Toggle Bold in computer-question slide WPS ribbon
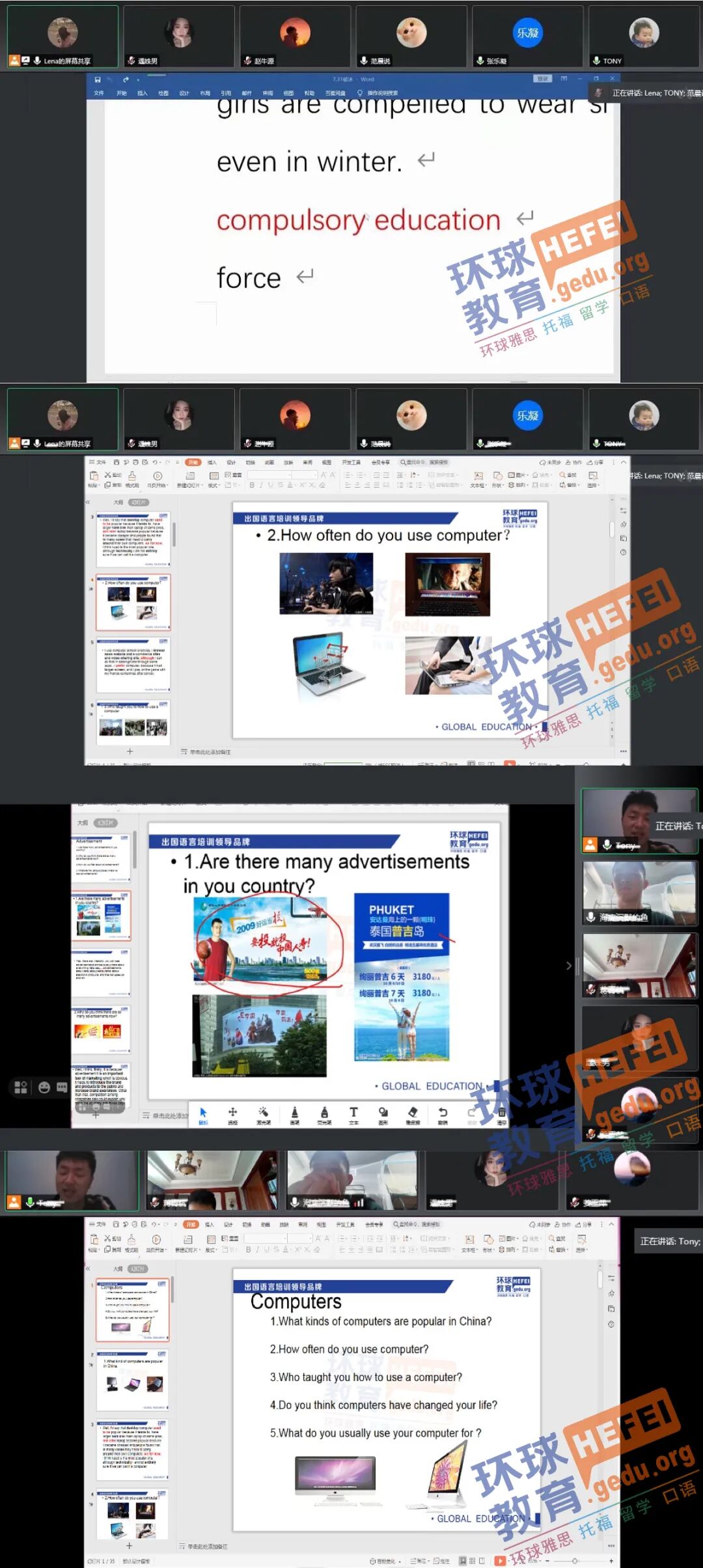703x1568 pixels. [252, 485]
